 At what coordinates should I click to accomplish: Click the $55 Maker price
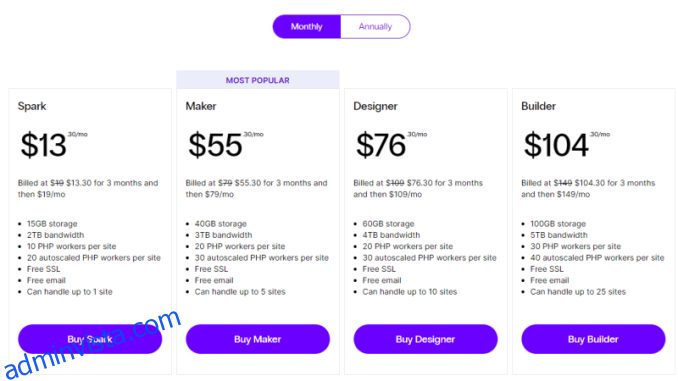pyautogui.click(x=215, y=145)
